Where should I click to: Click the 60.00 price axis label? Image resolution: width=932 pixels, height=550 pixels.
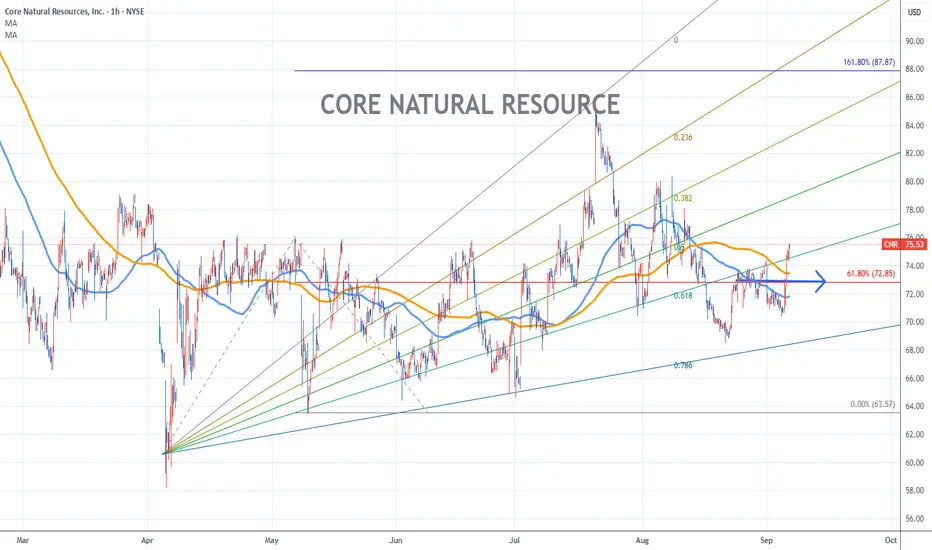click(914, 463)
